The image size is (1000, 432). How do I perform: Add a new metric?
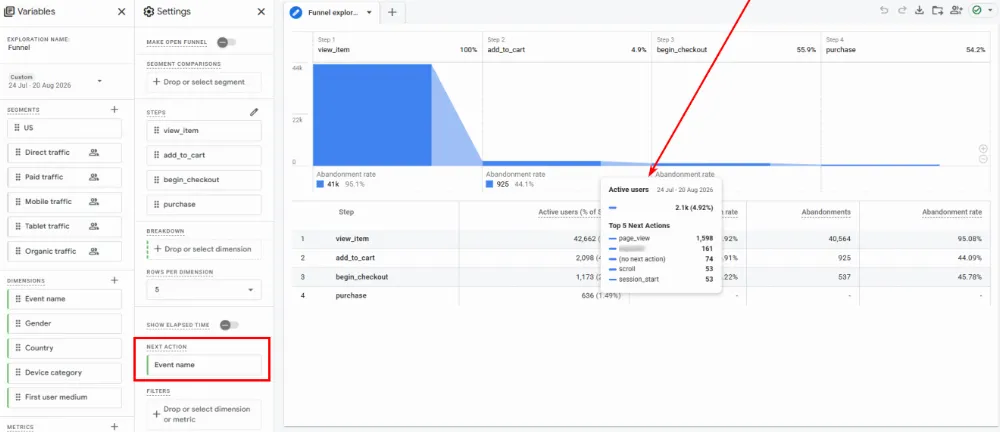(x=114, y=426)
